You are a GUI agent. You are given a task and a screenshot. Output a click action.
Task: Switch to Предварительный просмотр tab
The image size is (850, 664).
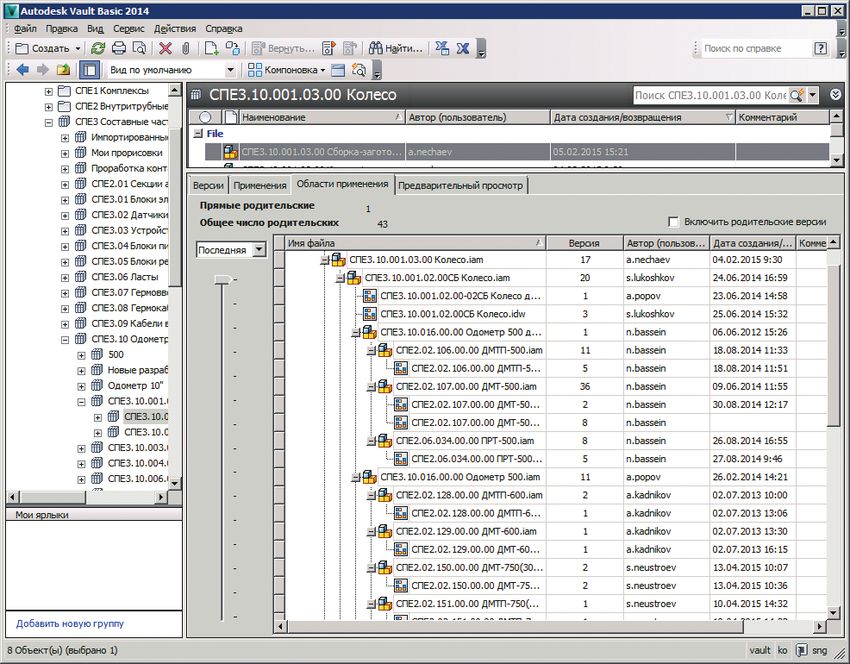(x=461, y=185)
